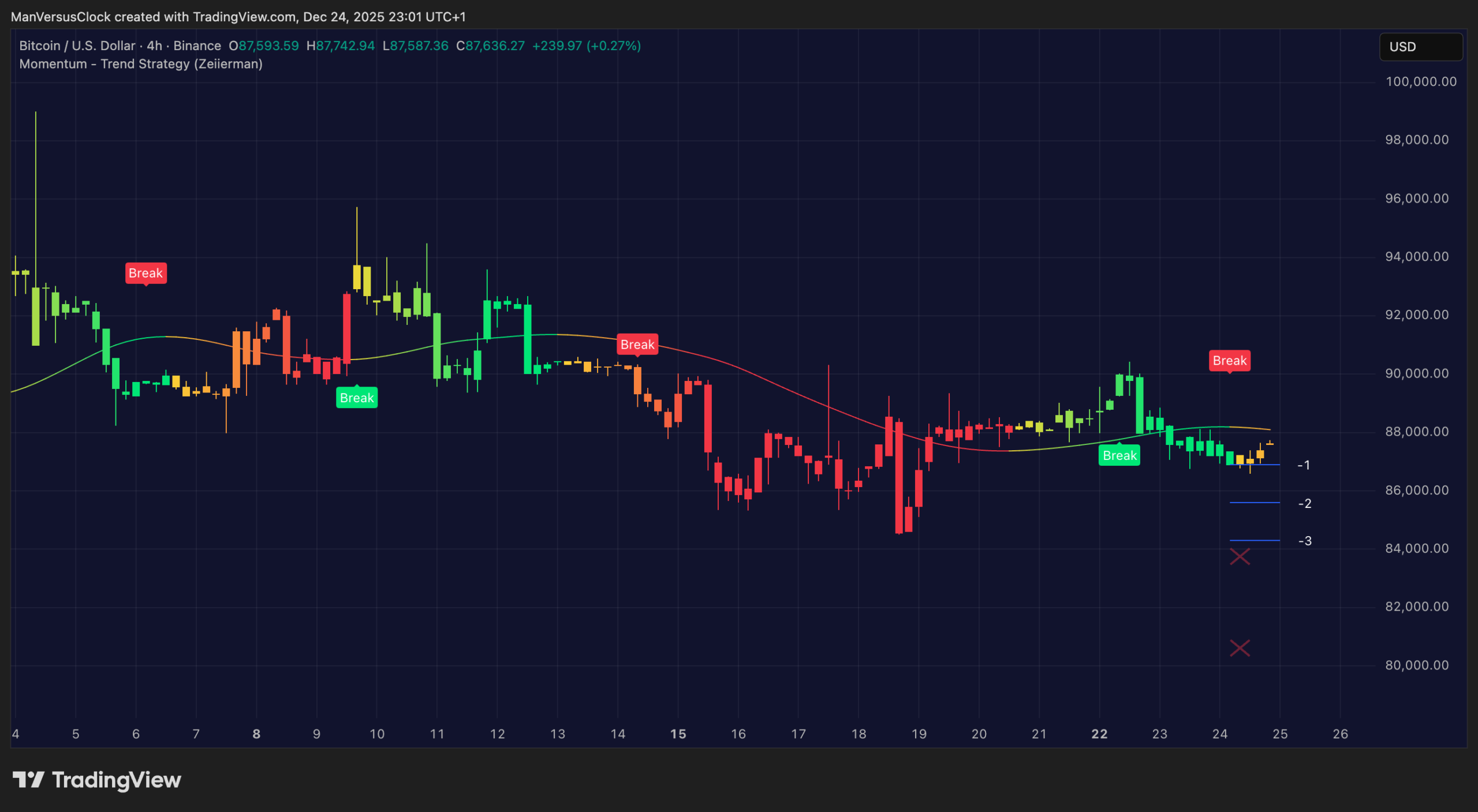Open the Binance exchange selector
This screenshot has width=1478, height=812.
coord(197,46)
